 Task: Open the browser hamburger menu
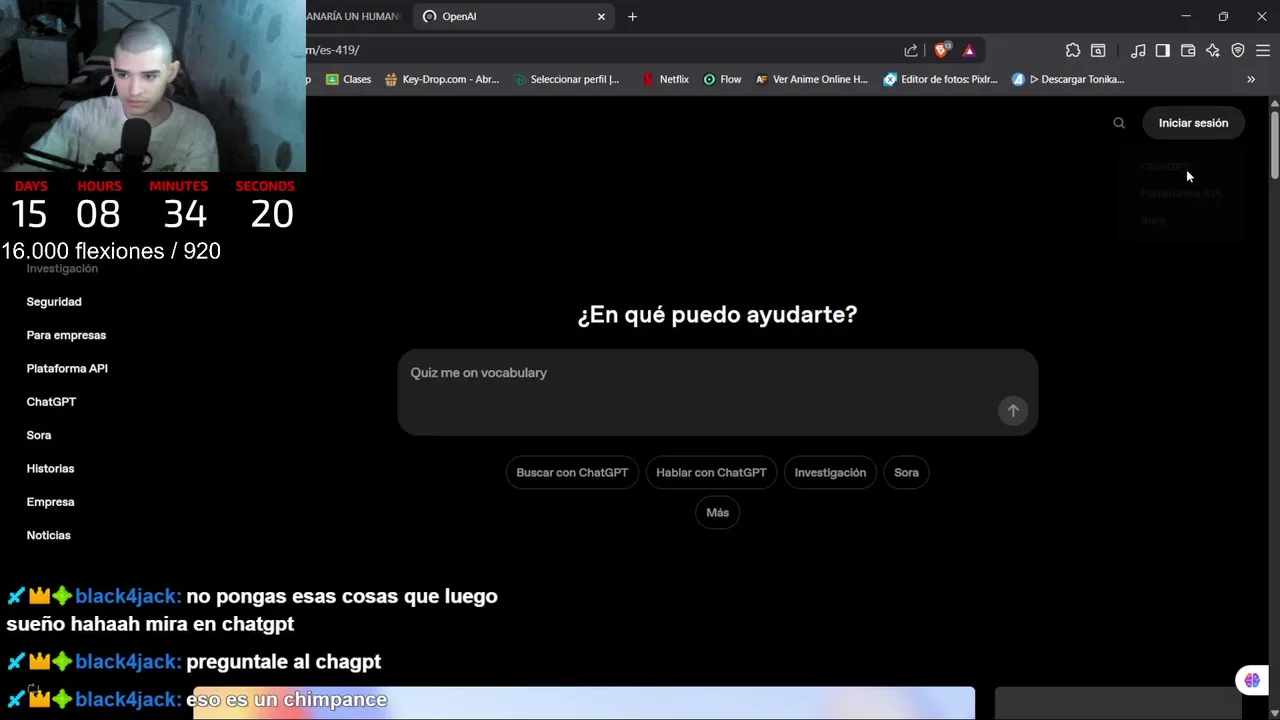[1262, 50]
